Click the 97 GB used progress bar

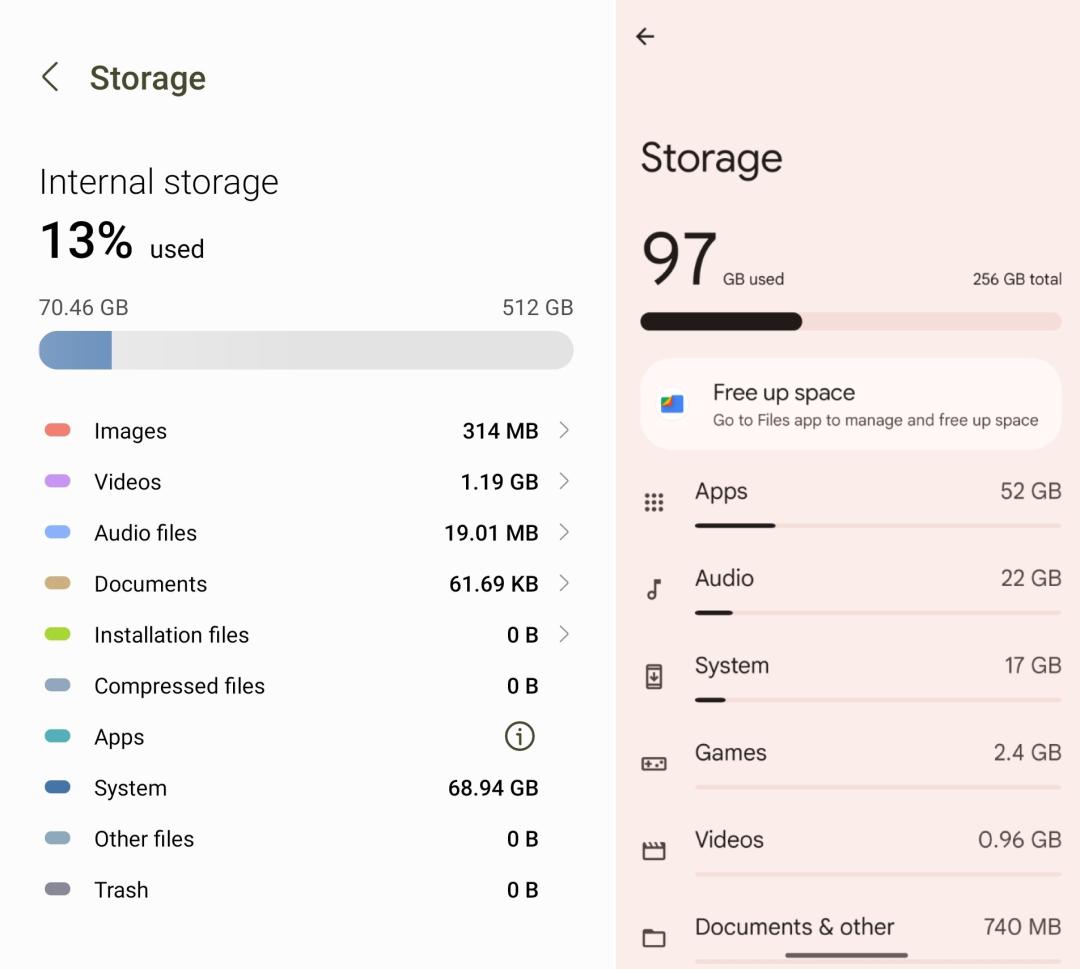coord(850,321)
